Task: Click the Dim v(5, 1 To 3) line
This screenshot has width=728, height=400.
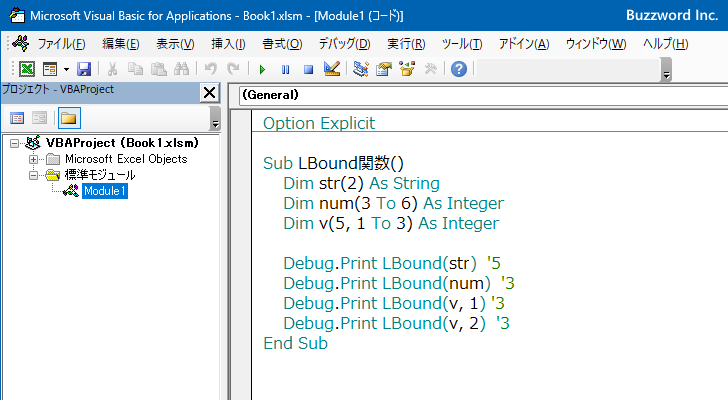Action: pos(391,223)
